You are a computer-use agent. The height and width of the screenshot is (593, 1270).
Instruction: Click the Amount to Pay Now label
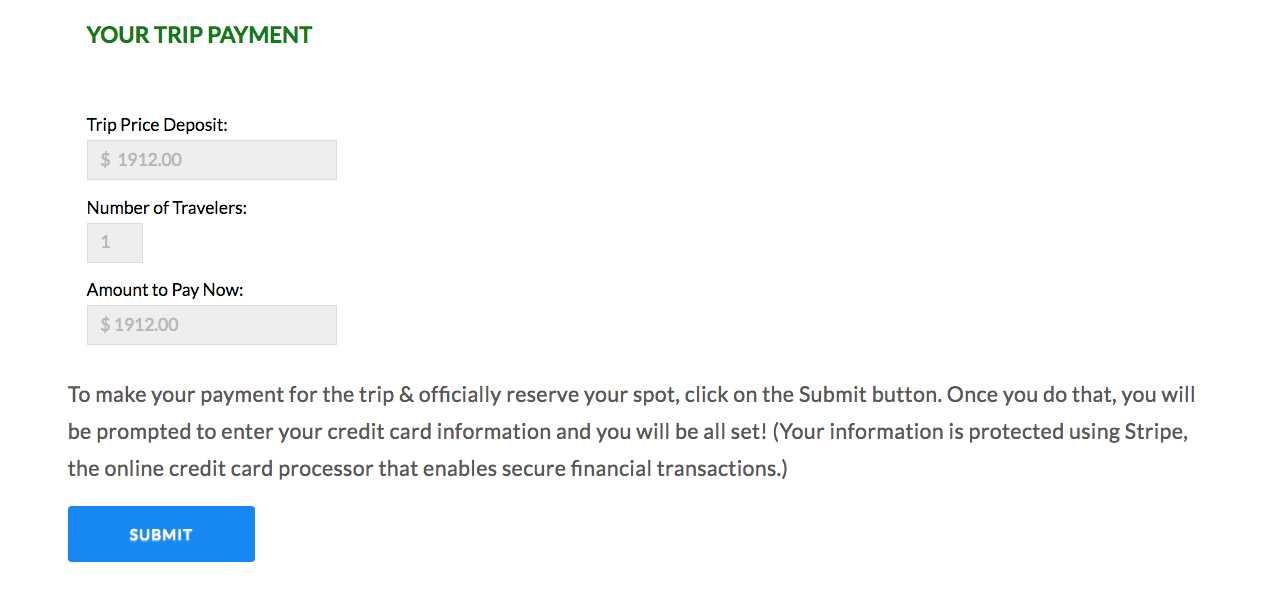click(x=164, y=289)
